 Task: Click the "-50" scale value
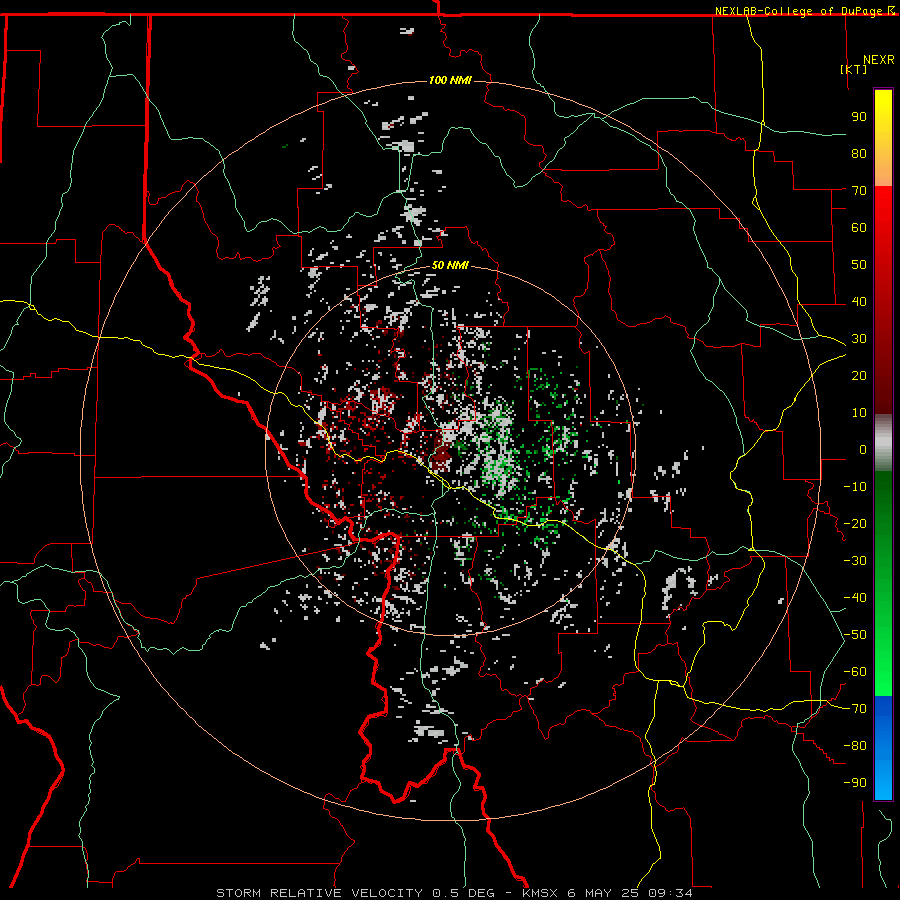point(855,635)
